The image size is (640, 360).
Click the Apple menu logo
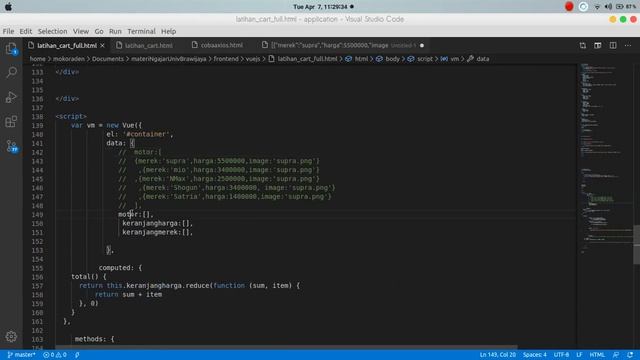[x=8, y=7]
